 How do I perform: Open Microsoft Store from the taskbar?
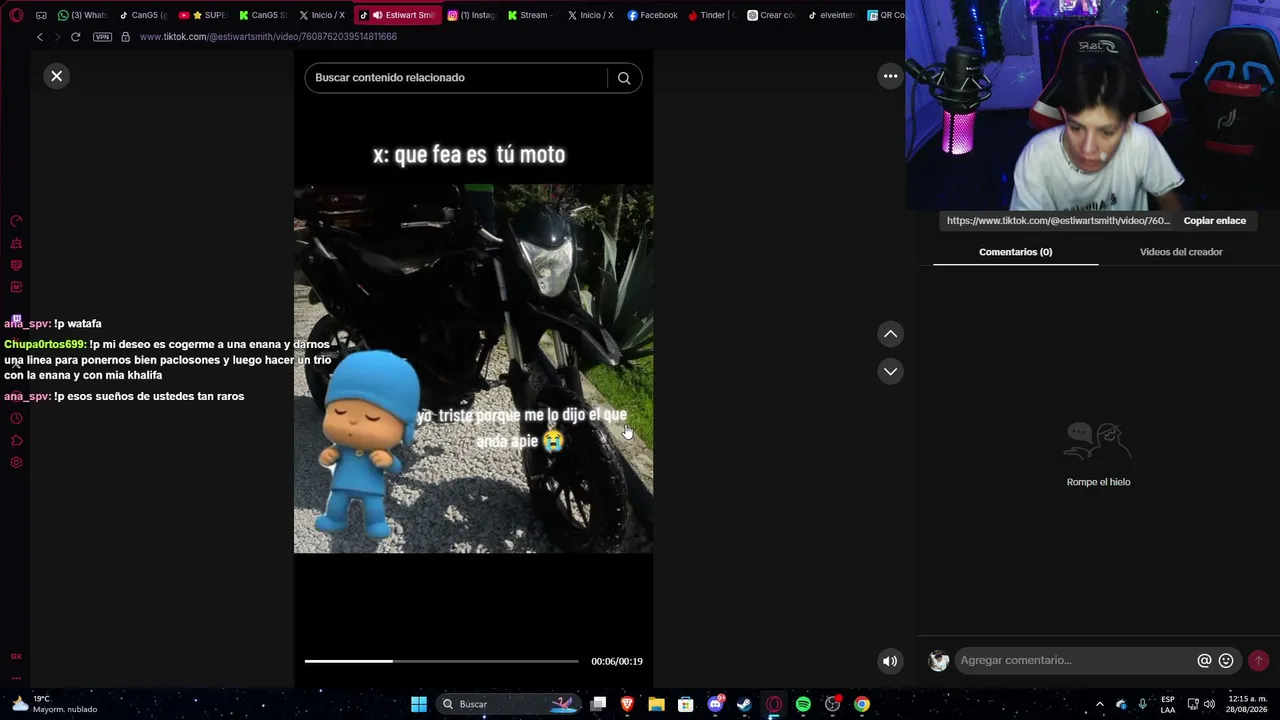[686, 704]
